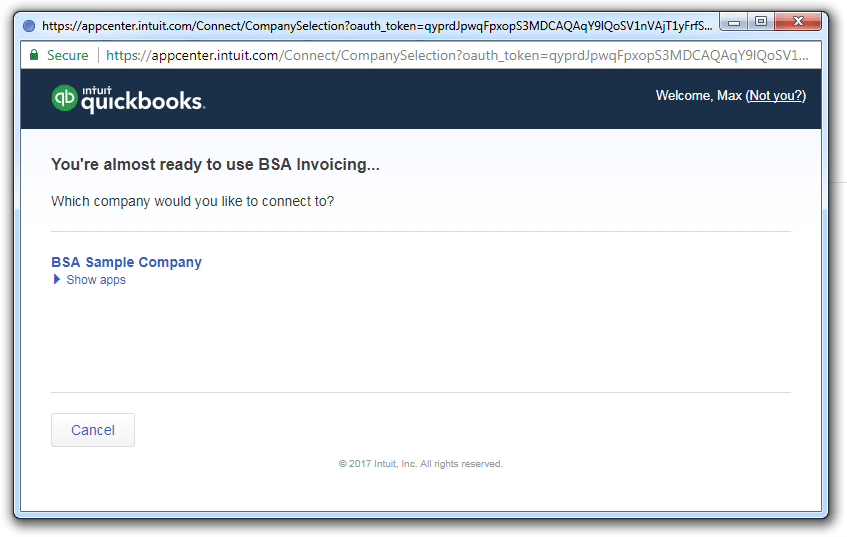Select BSA Sample Company
847x537 pixels.
click(126, 262)
